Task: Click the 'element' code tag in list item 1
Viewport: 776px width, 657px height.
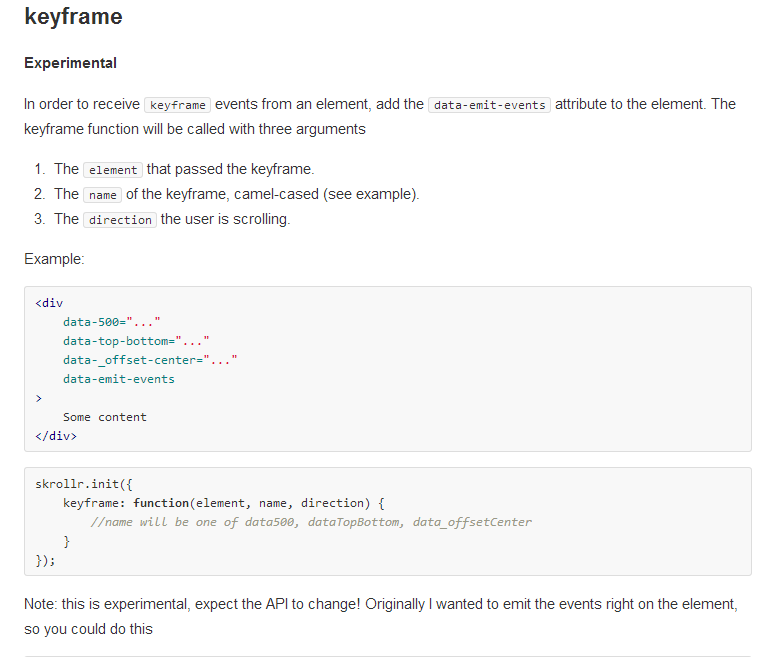Action: tap(113, 170)
